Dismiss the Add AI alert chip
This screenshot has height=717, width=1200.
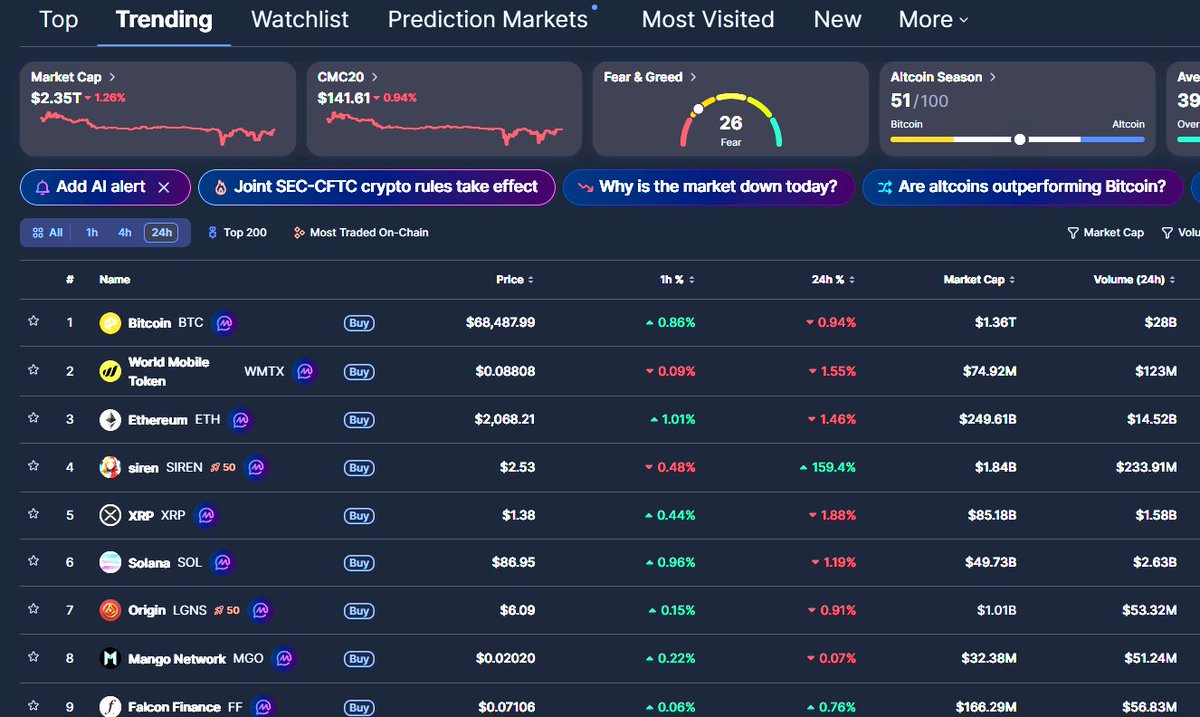point(164,187)
